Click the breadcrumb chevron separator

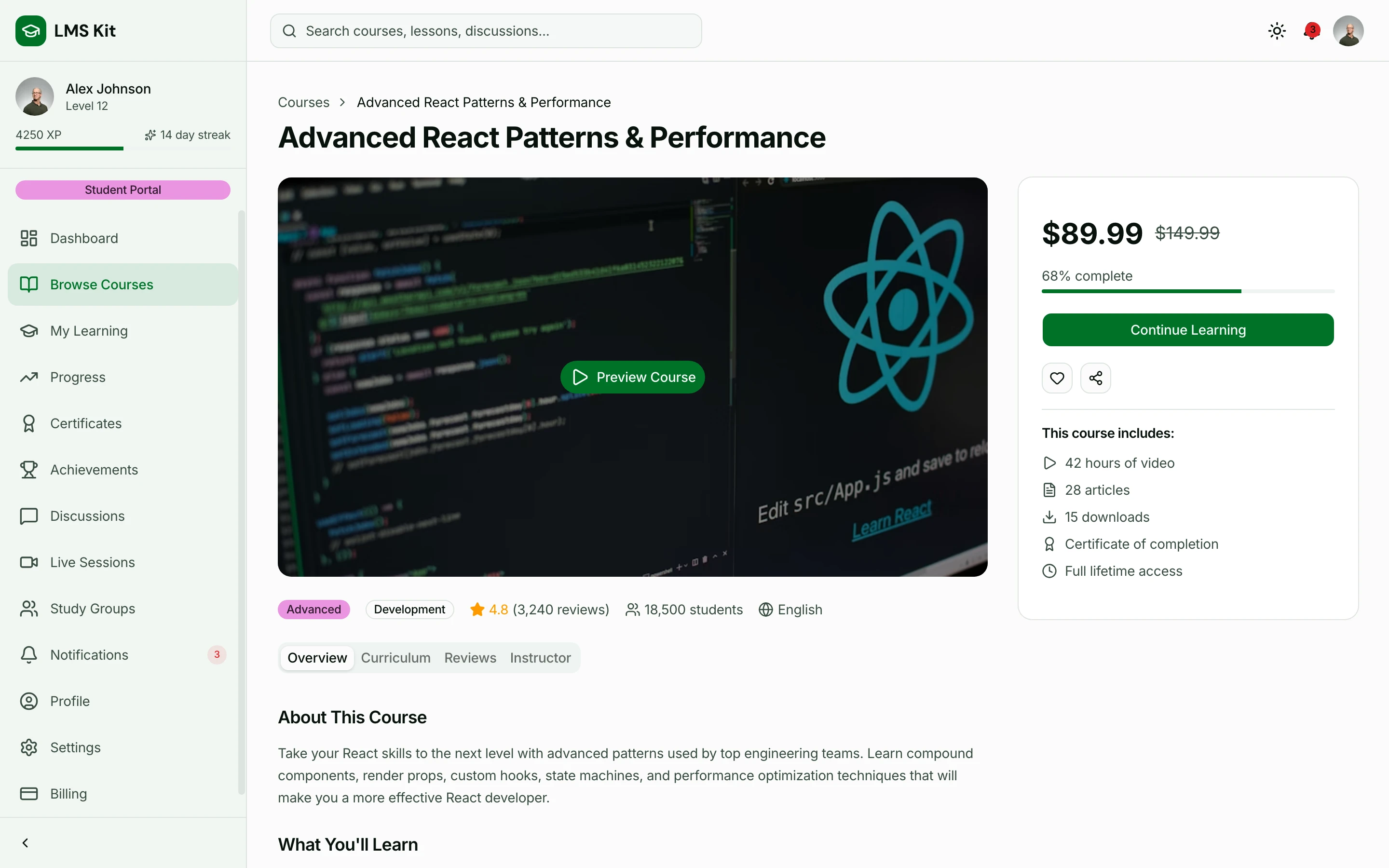tap(342, 102)
